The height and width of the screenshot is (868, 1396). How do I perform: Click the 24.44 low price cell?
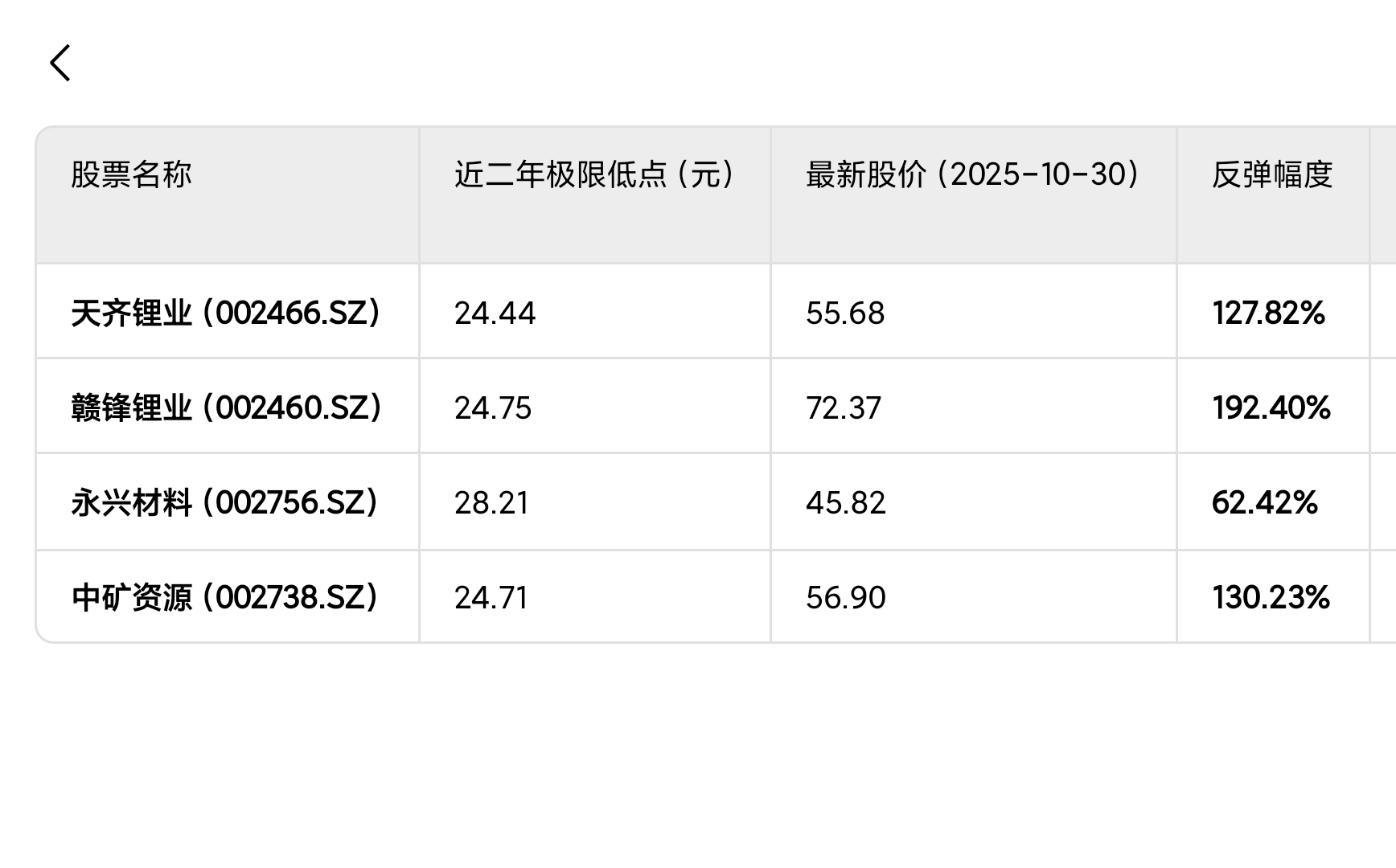click(495, 313)
